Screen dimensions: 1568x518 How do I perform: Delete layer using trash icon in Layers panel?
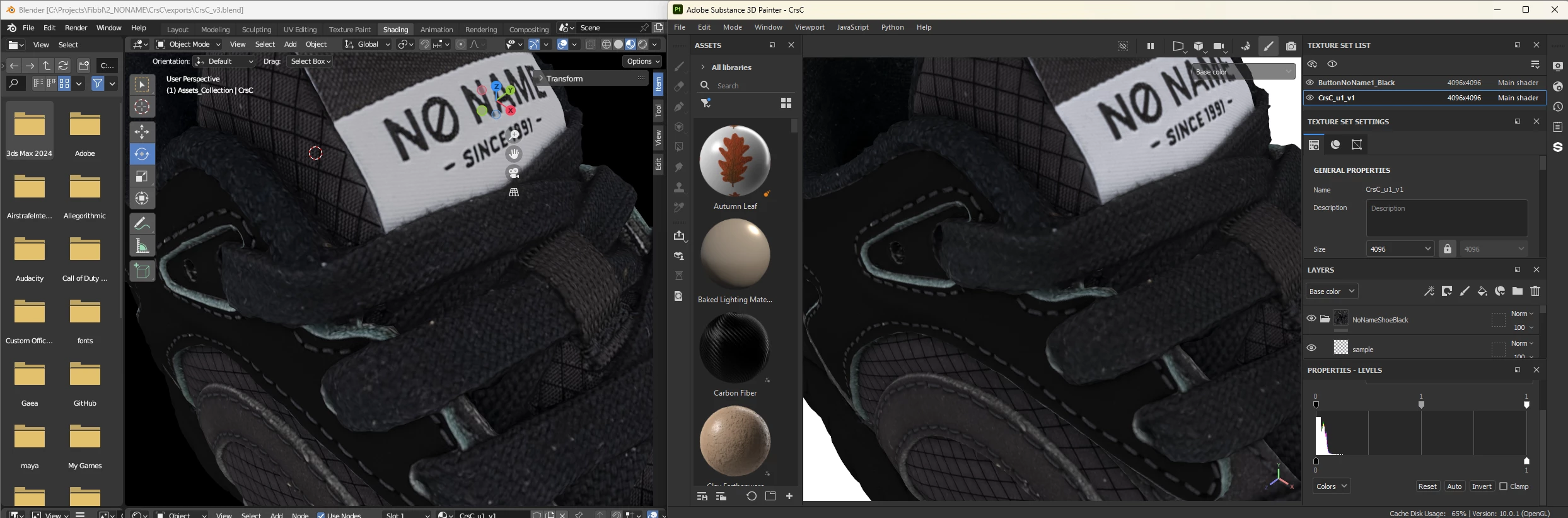(x=1535, y=291)
